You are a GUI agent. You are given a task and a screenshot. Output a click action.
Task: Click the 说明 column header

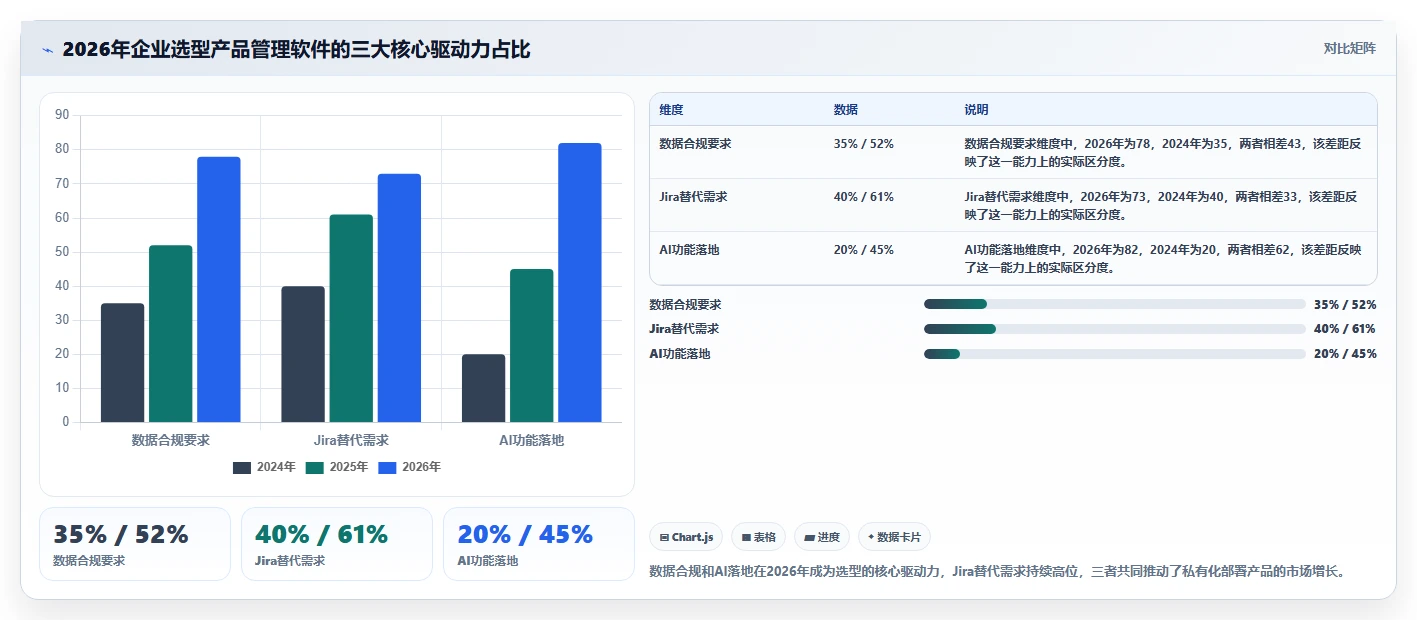click(976, 110)
